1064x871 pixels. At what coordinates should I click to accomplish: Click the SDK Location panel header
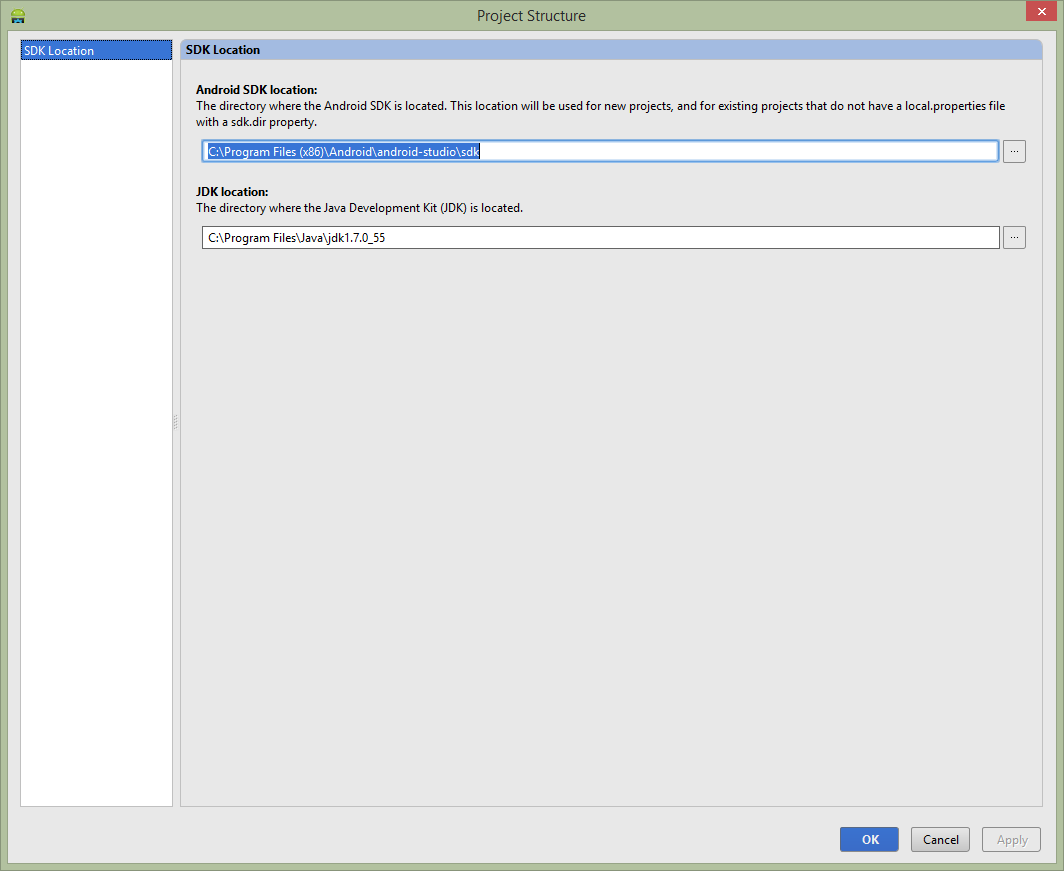(612, 50)
